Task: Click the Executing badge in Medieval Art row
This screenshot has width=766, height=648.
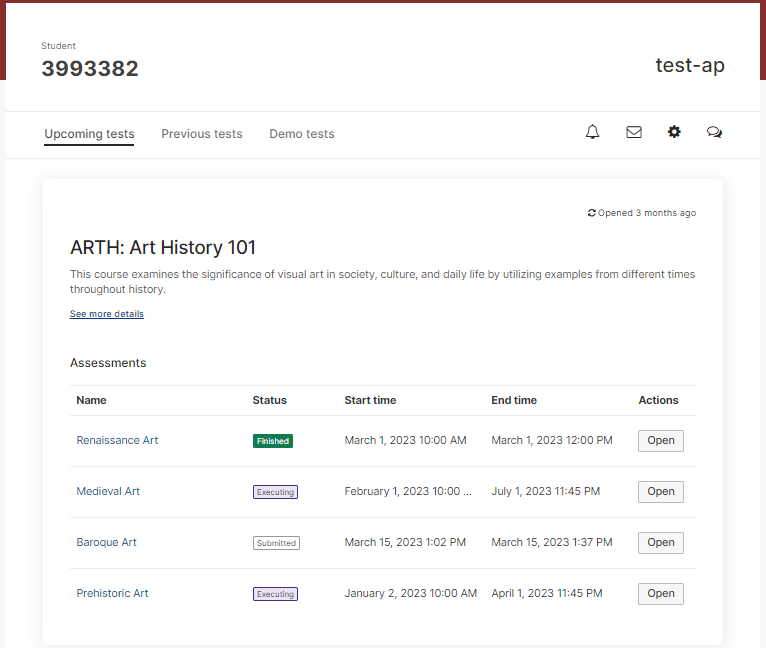Action: click(x=275, y=492)
